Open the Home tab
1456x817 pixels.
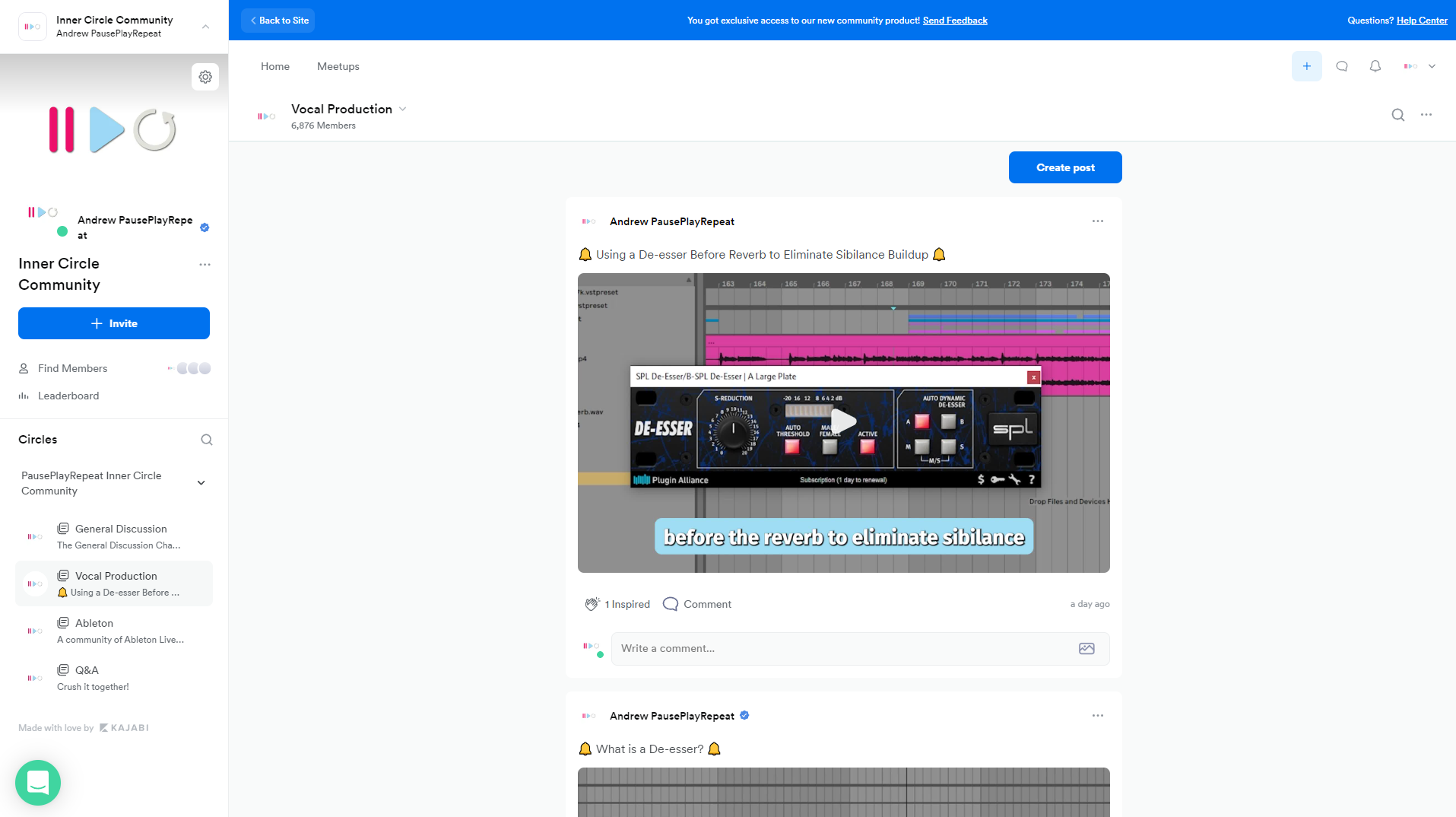click(275, 66)
